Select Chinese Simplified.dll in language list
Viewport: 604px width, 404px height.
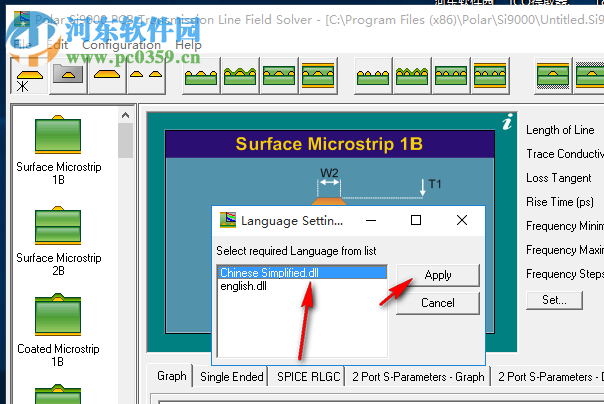pyautogui.click(x=302, y=273)
